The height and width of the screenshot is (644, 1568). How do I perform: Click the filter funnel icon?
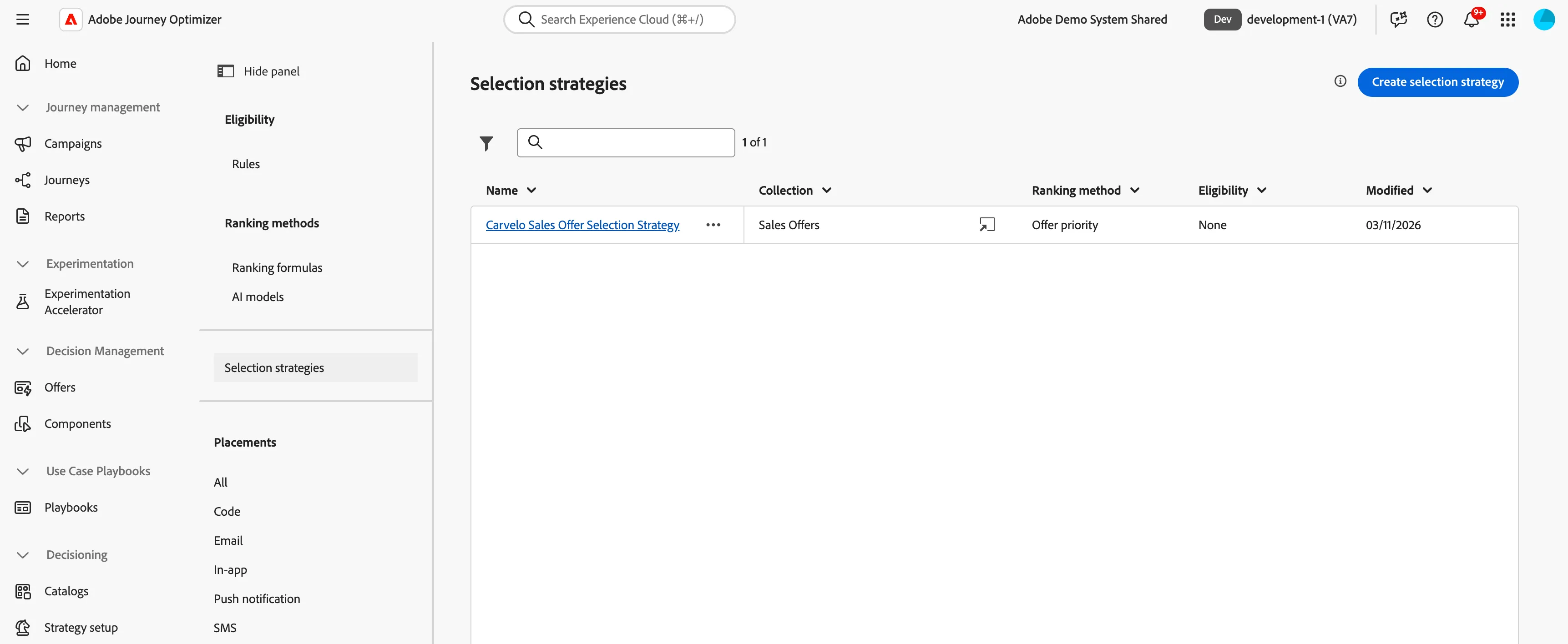tap(486, 143)
